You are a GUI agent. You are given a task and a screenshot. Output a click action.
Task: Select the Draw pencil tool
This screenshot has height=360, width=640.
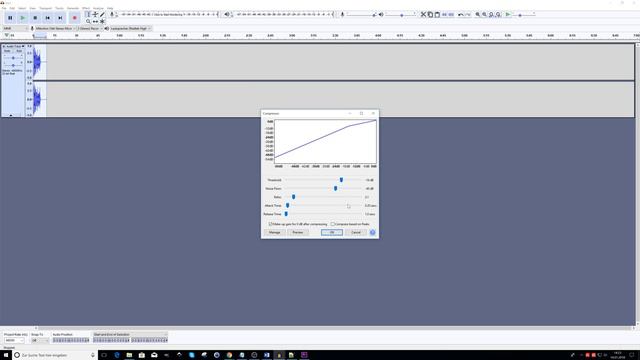(x=102, y=14)
